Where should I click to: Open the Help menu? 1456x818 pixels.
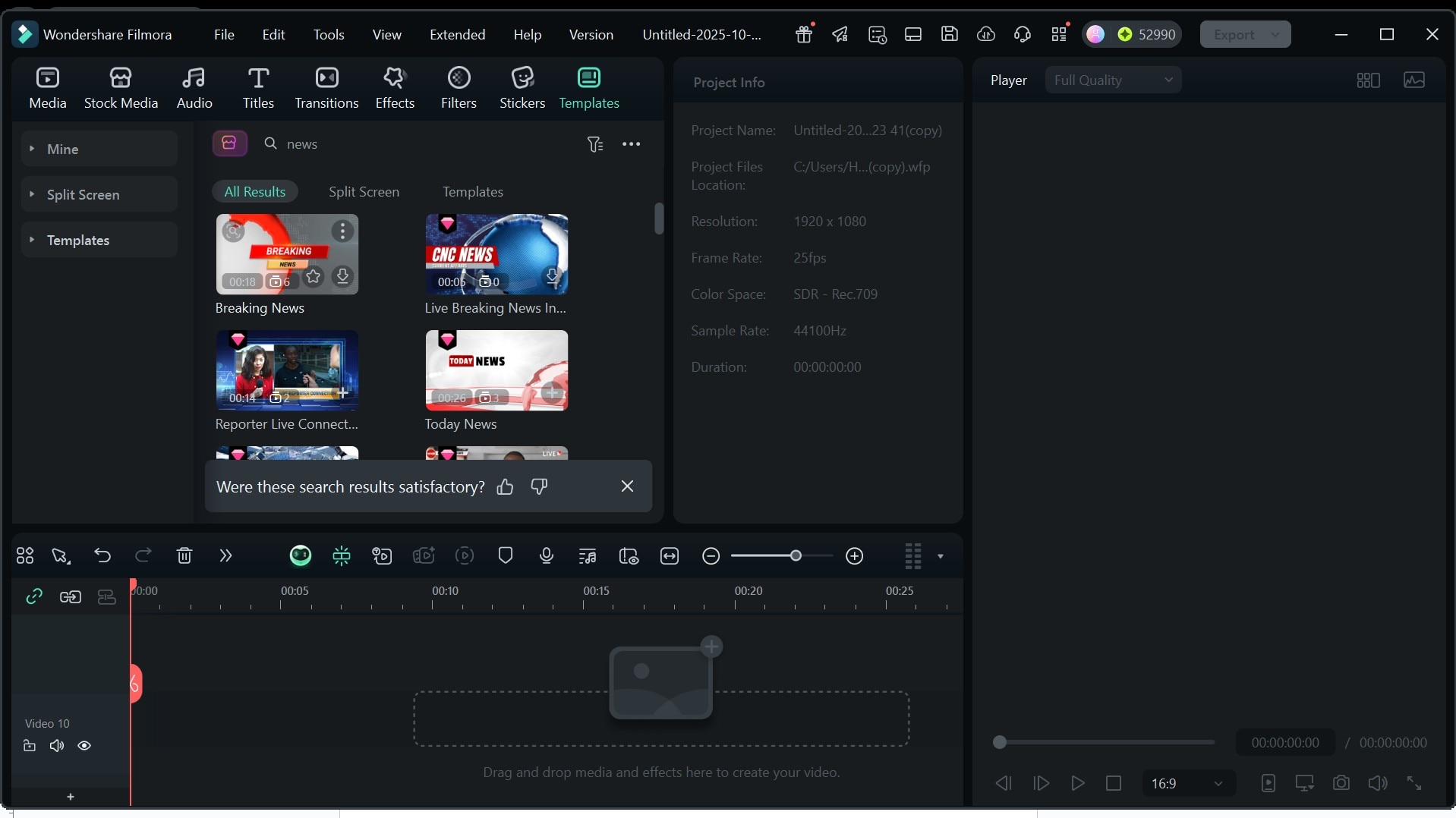pyautogui.click(x=528, y=34)
